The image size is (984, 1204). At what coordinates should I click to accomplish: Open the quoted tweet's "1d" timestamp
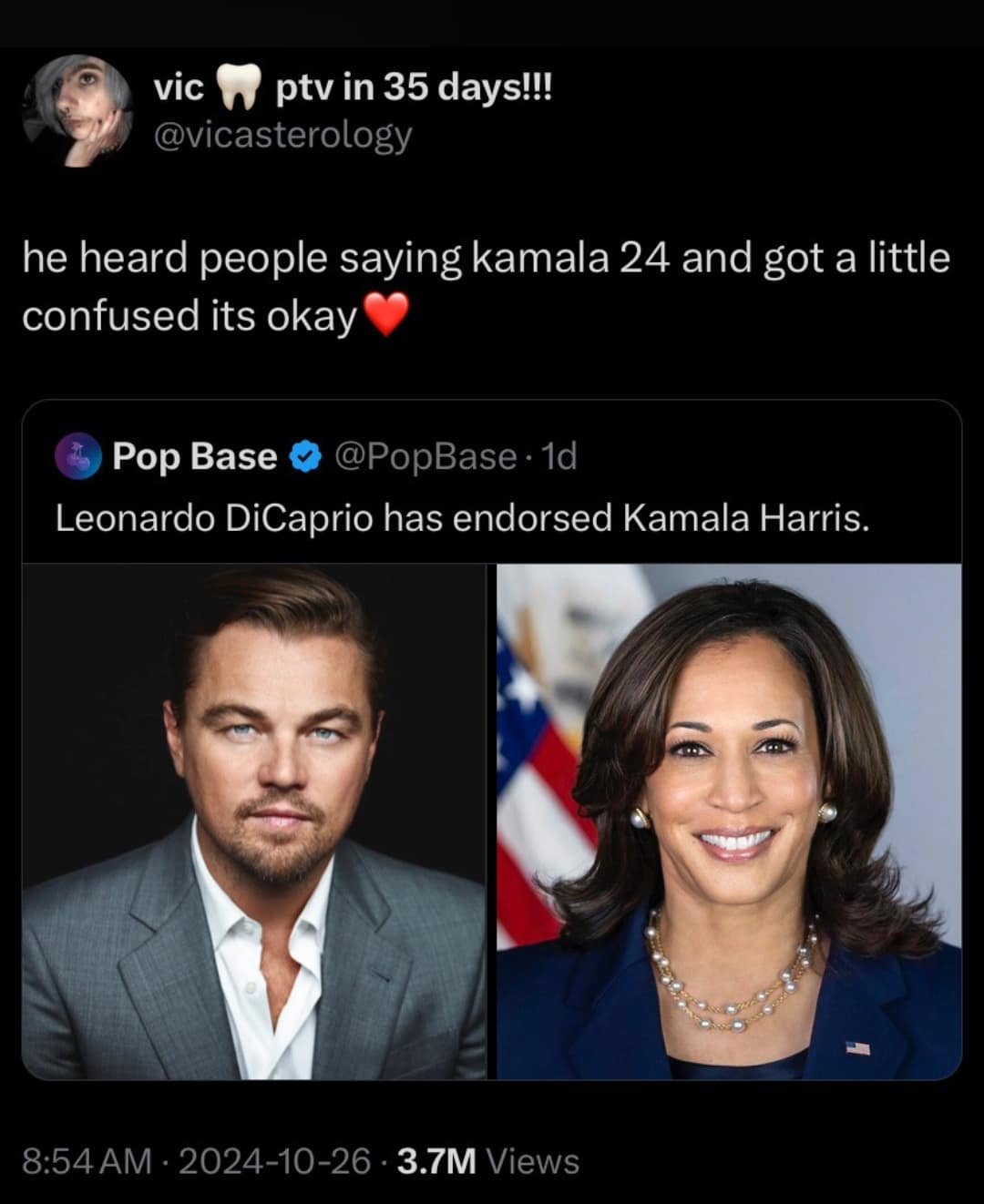coord(559,456)
